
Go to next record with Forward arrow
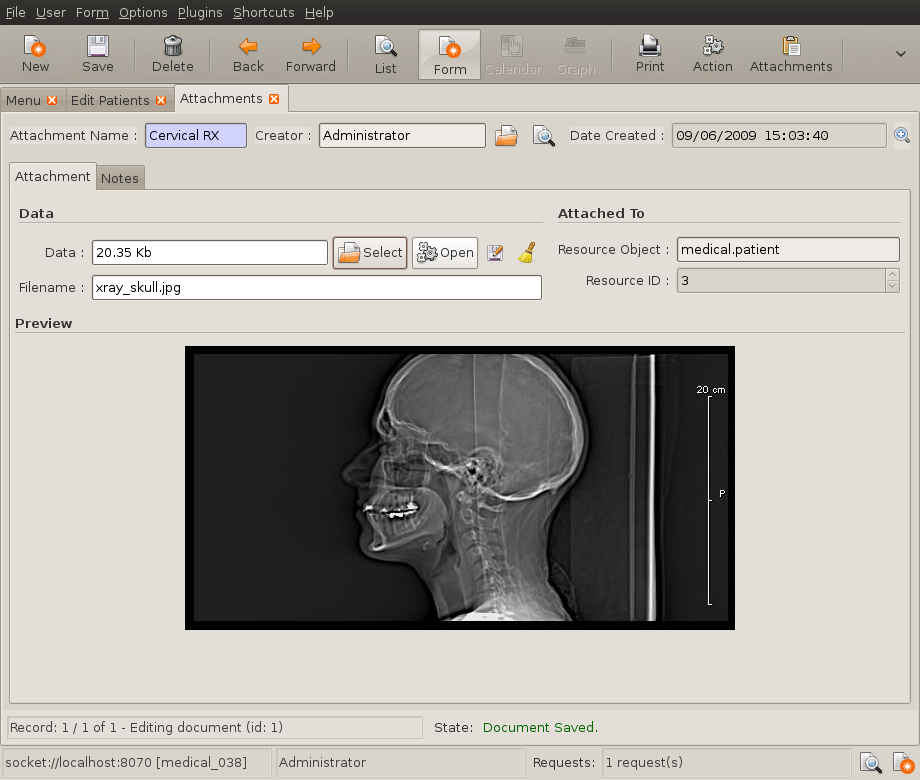311,54
